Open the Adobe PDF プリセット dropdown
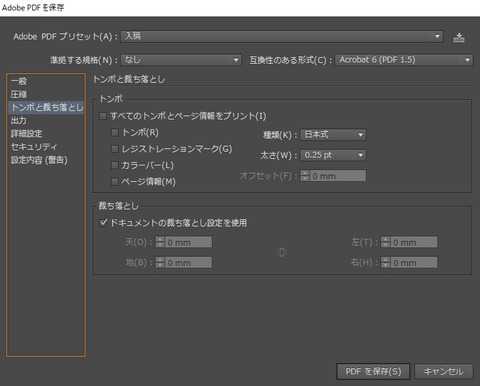The height and width of the screenshot is (386, 480). coord(282,36)
